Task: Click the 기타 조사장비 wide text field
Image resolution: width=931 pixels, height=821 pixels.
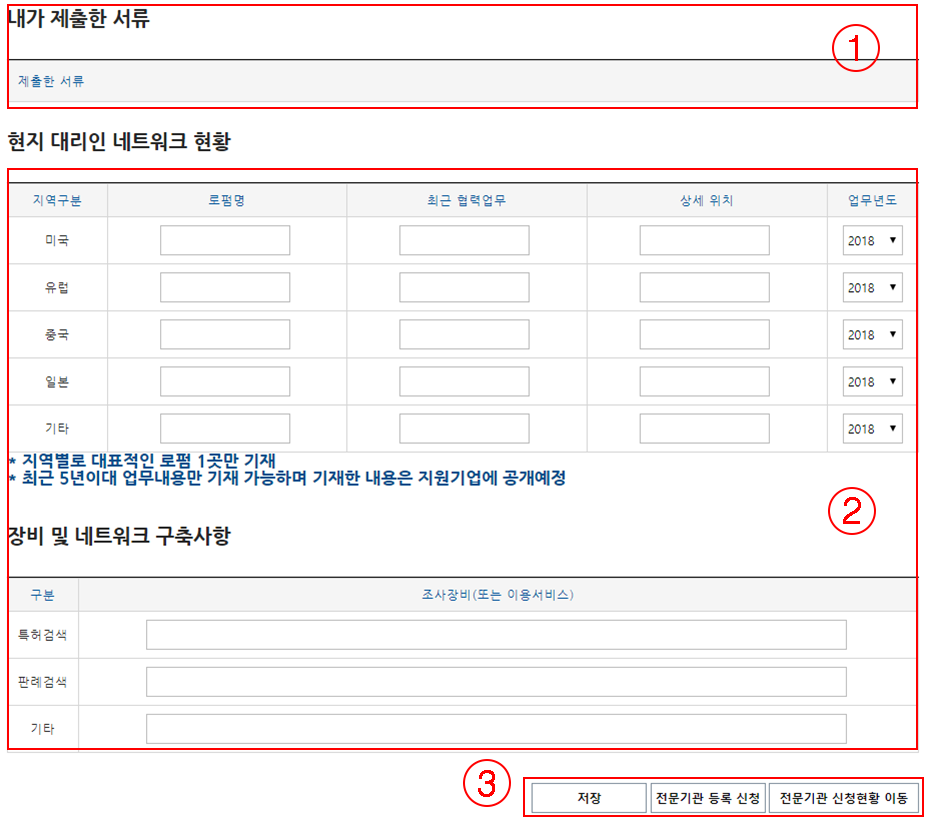Action: (496, 729)
